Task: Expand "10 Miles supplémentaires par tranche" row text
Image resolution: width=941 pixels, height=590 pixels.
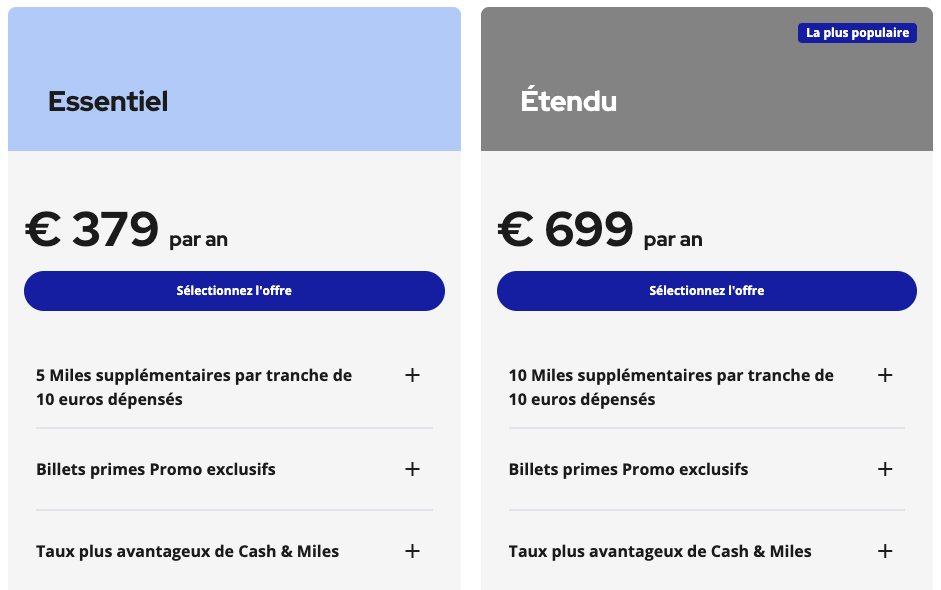Action: pos(670,387)
